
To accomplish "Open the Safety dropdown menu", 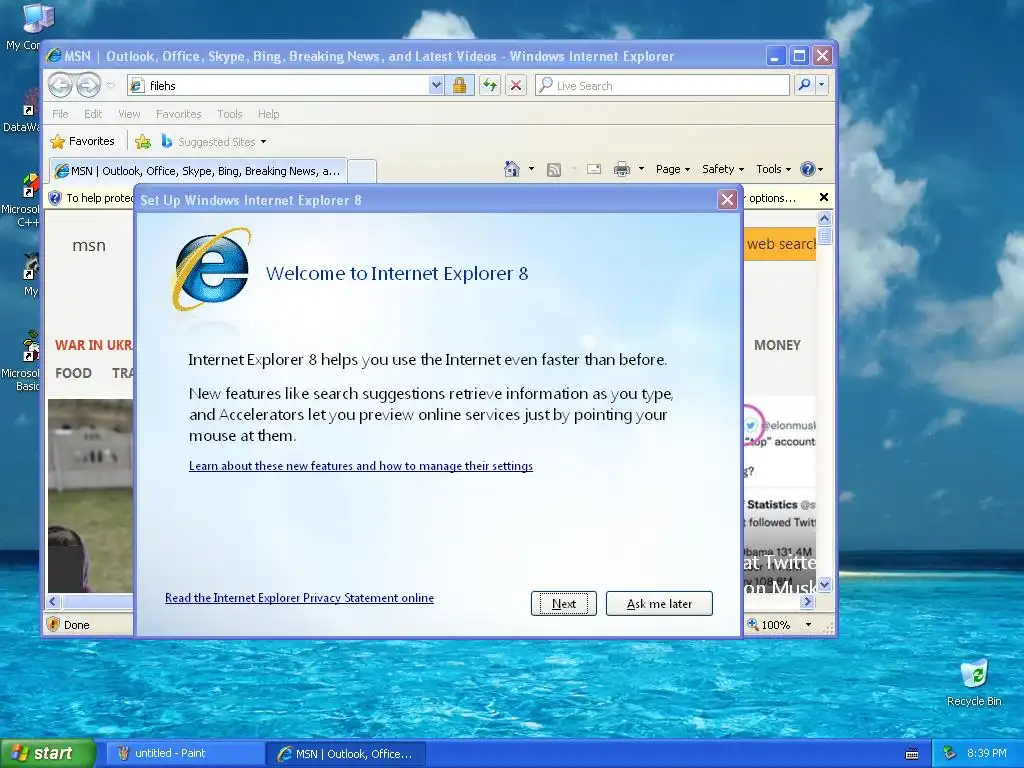I will pyautogui.click(x=723, y=169).
